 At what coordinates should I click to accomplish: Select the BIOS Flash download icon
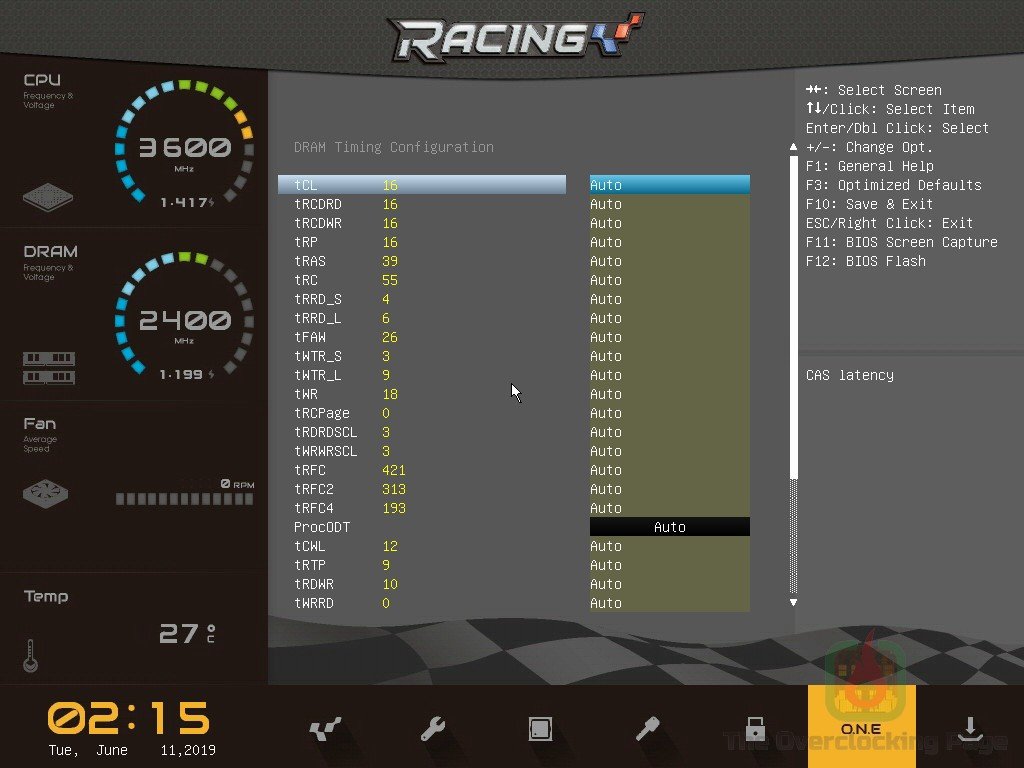(x=969, y=729)
